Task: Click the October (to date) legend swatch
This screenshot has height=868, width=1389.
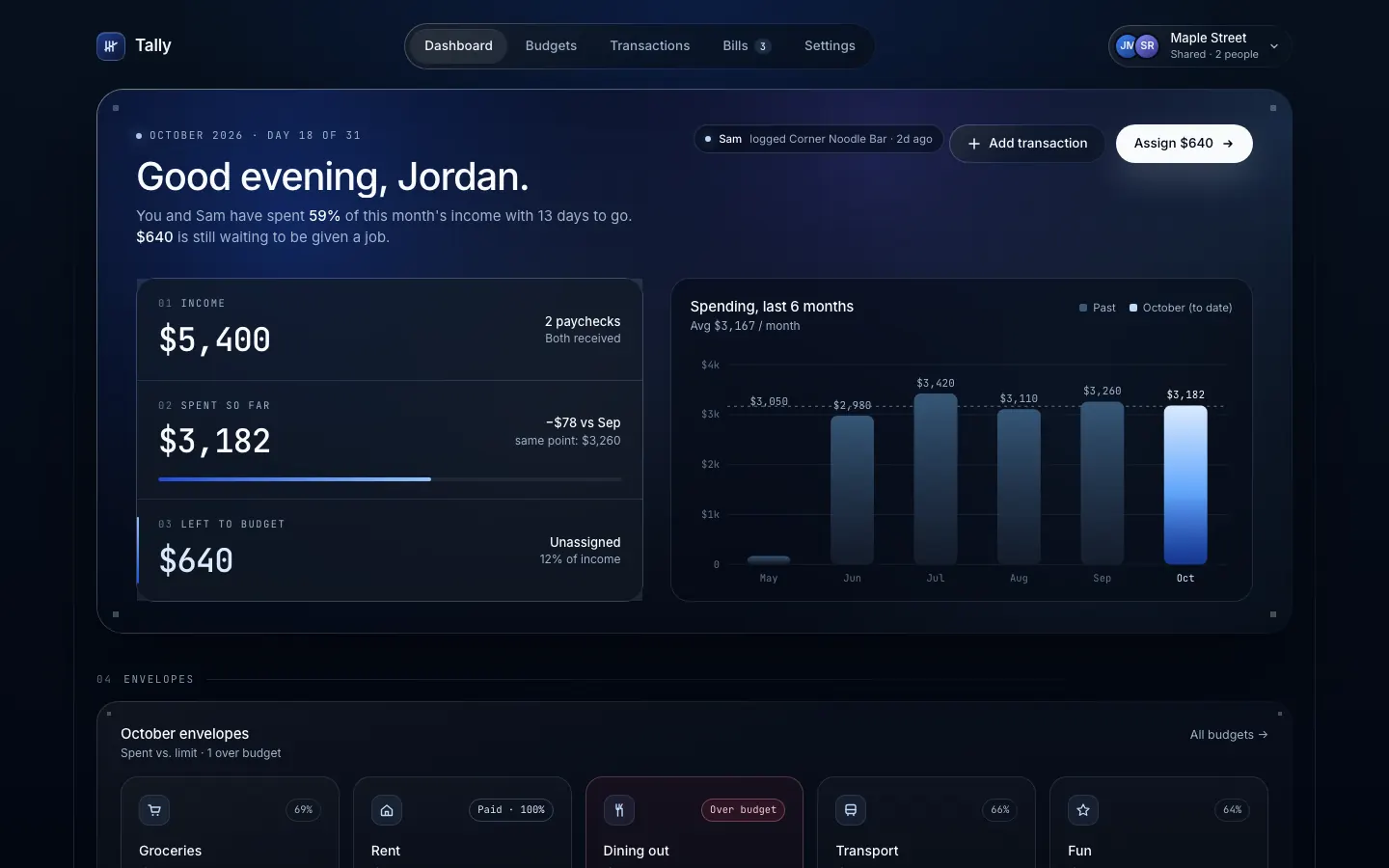Action: [1133, 308]
